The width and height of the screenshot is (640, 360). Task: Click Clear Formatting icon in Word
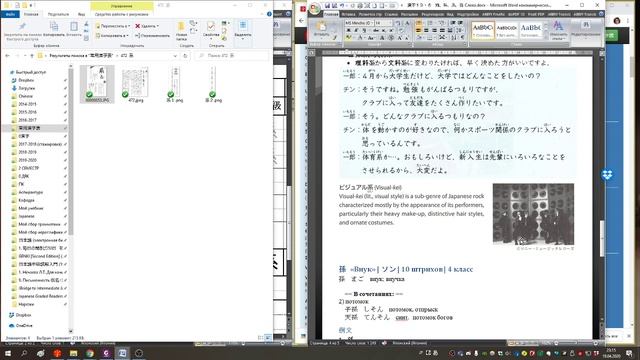(x=401, y=30)
